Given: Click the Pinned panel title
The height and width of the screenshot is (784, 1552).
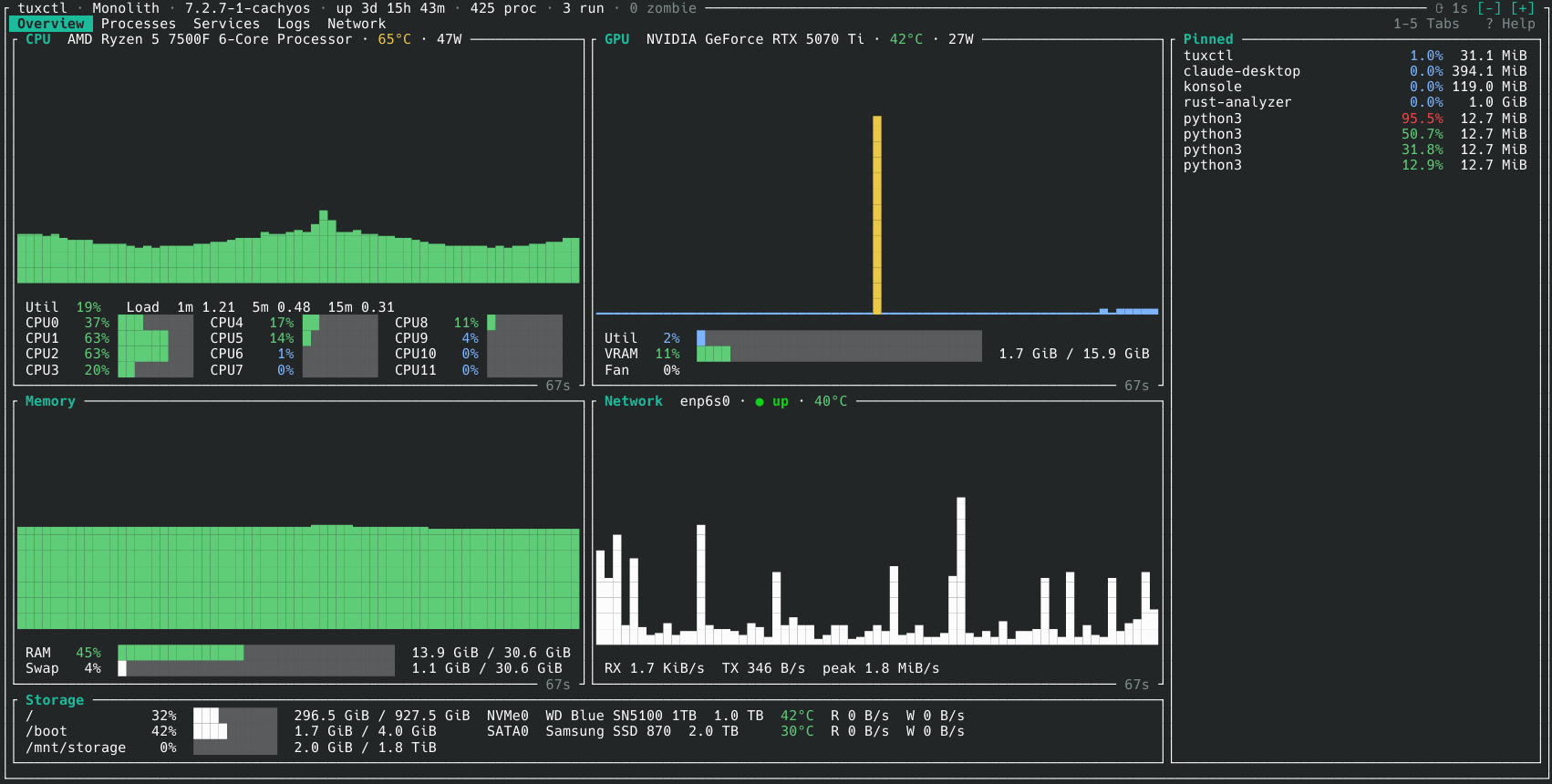Looking at the screenshot, I should (1208, 39).
